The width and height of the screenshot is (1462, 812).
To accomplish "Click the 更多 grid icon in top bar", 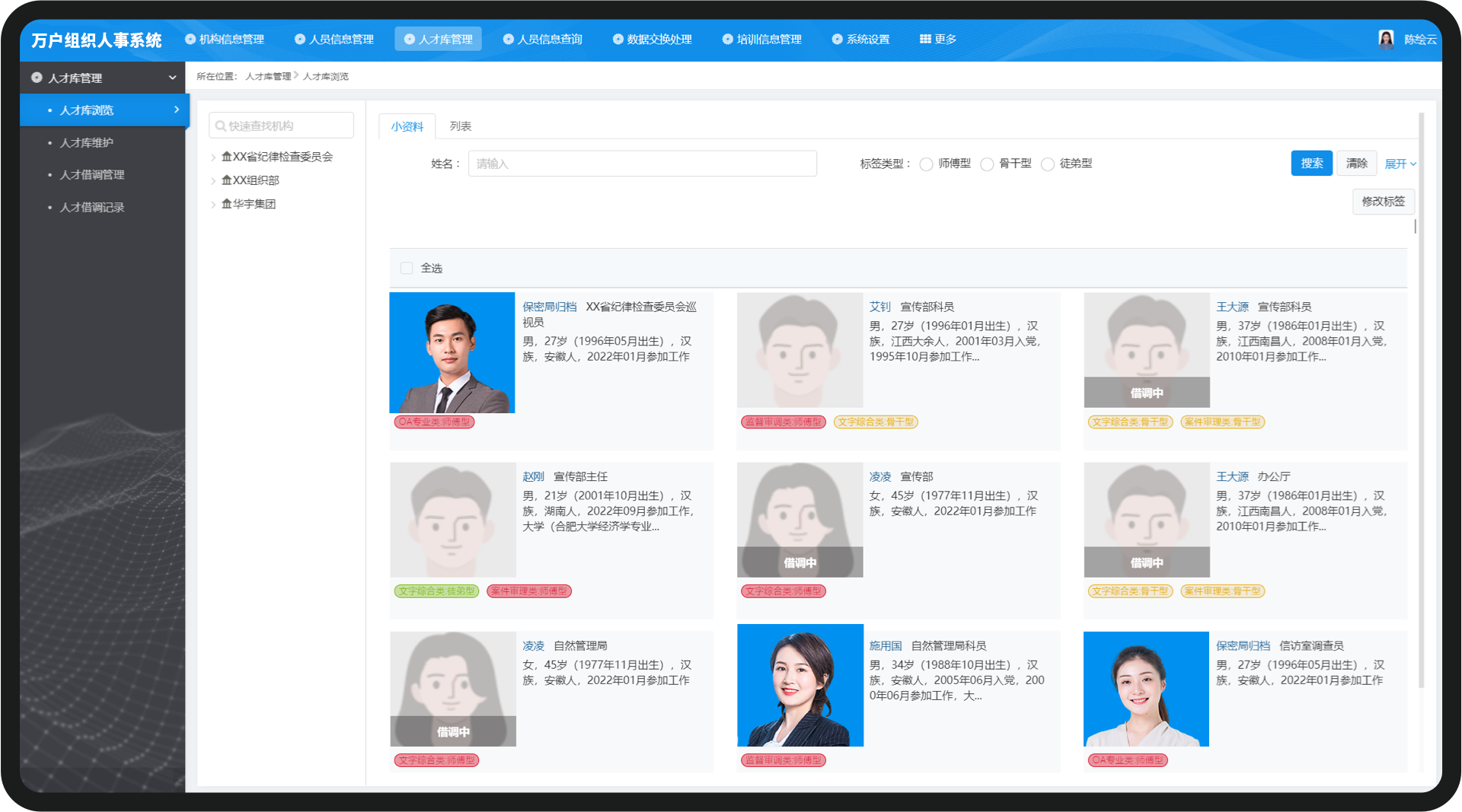I will [925, 39].
